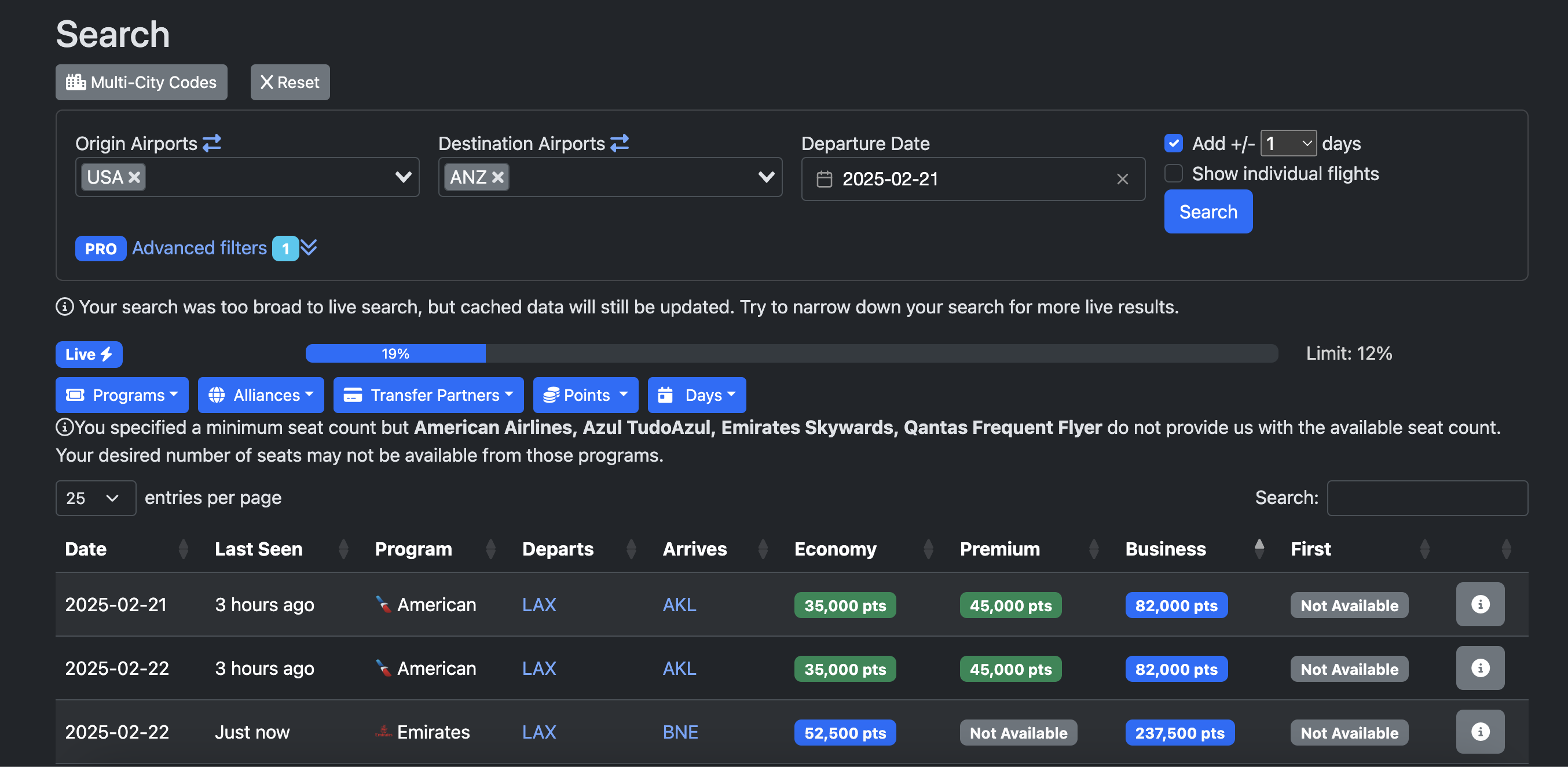Viewport: 1568px width, 767px height.
Task: Focus the table Search input
Action: (x=1427, y=498)
